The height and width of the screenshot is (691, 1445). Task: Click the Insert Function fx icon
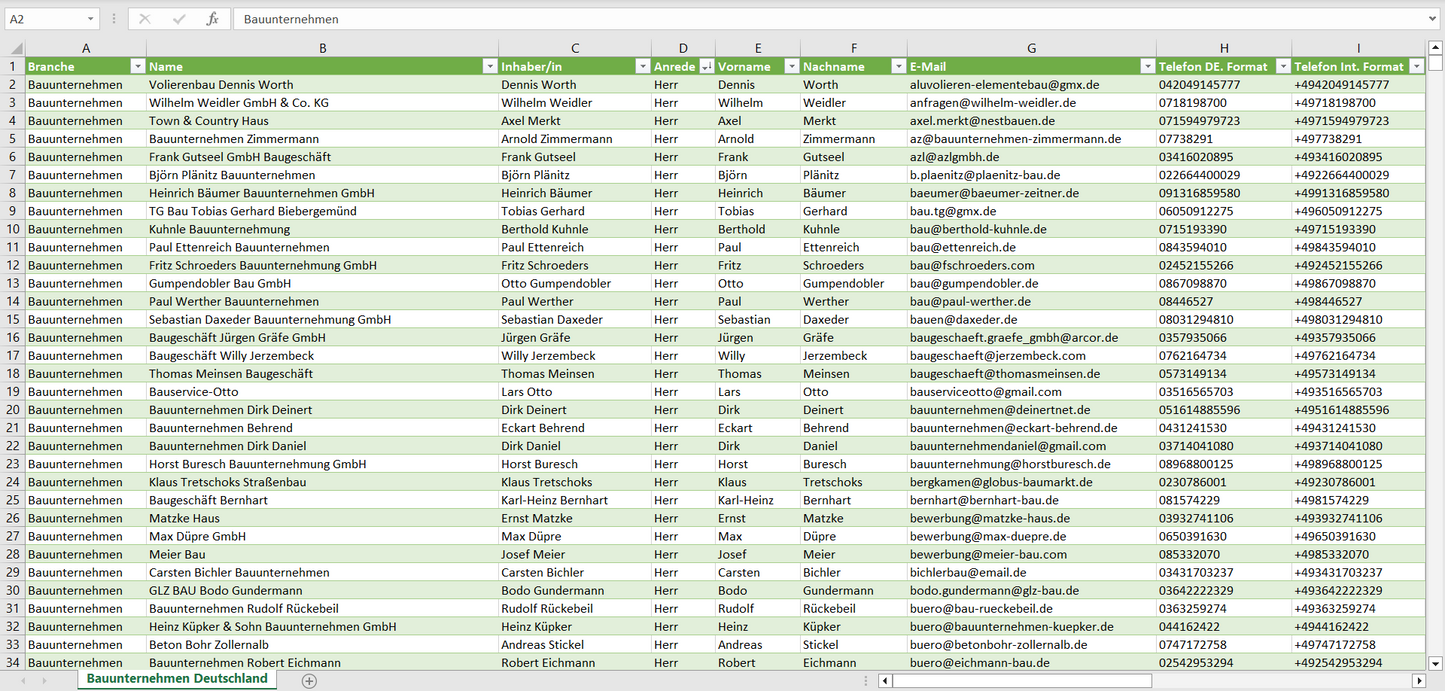pyautogui.click(x=212, y=19)
